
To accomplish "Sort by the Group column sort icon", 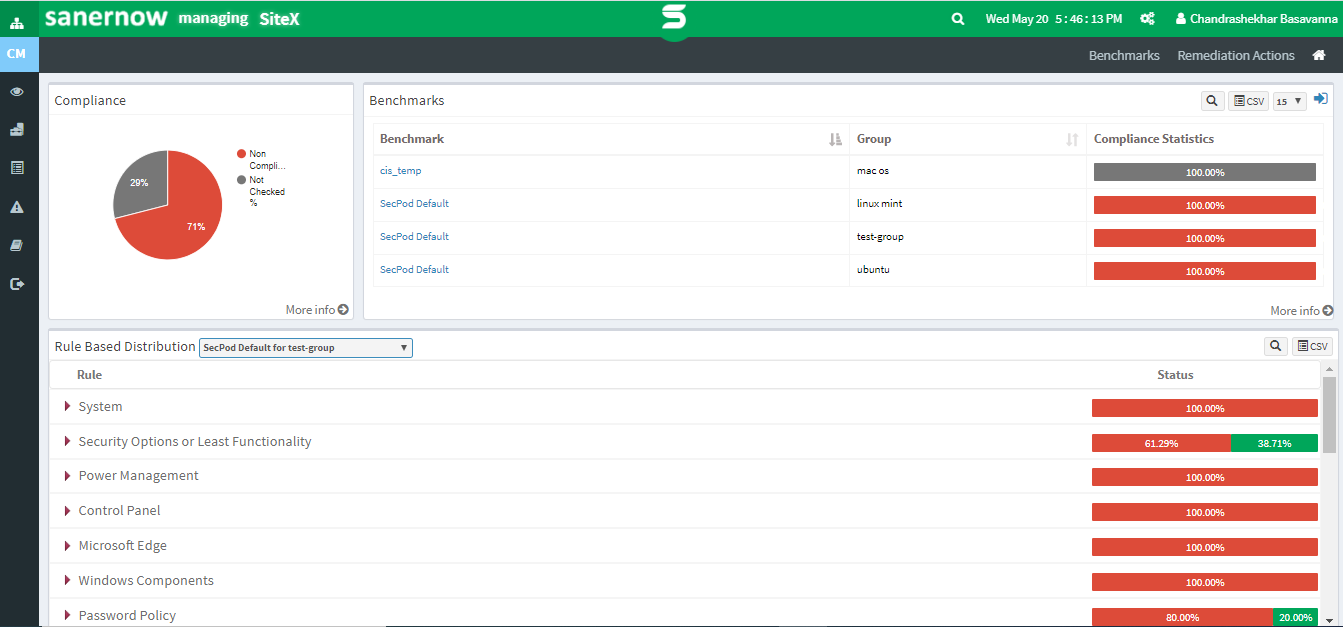I will (x=1072, y=139).
